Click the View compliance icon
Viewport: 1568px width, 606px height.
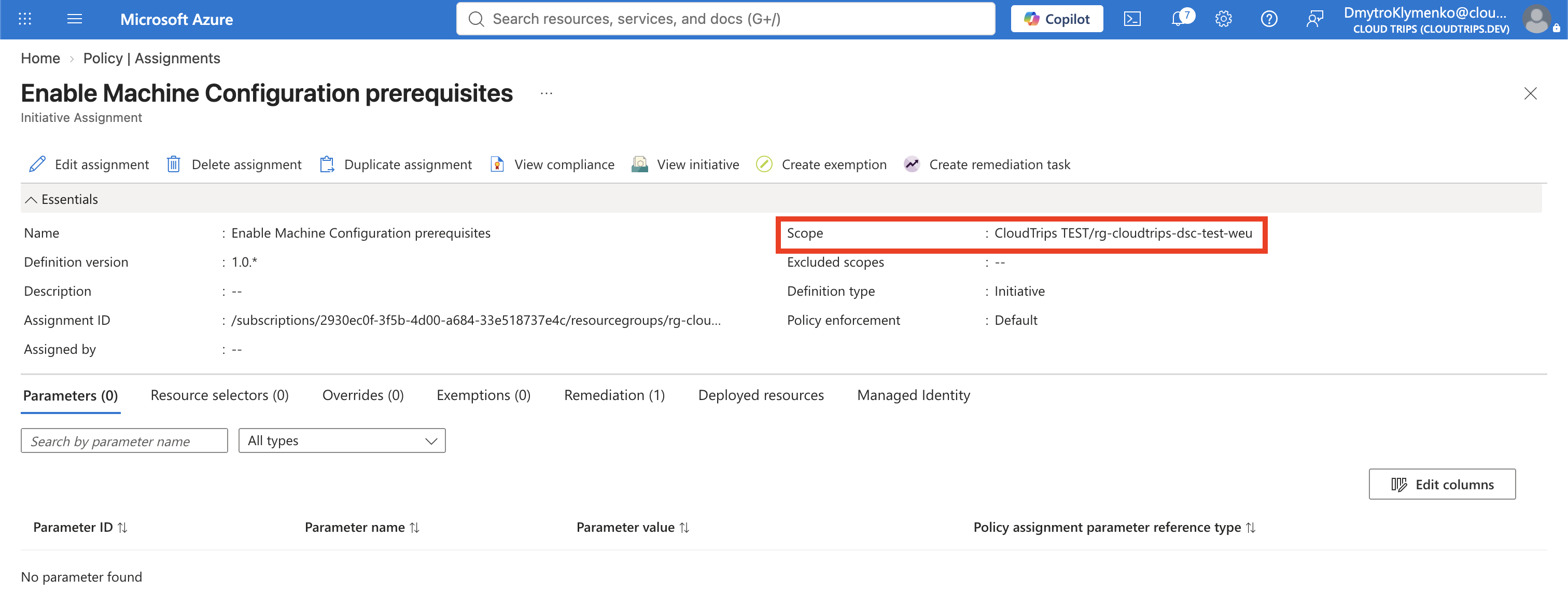(x=497, y=164)
